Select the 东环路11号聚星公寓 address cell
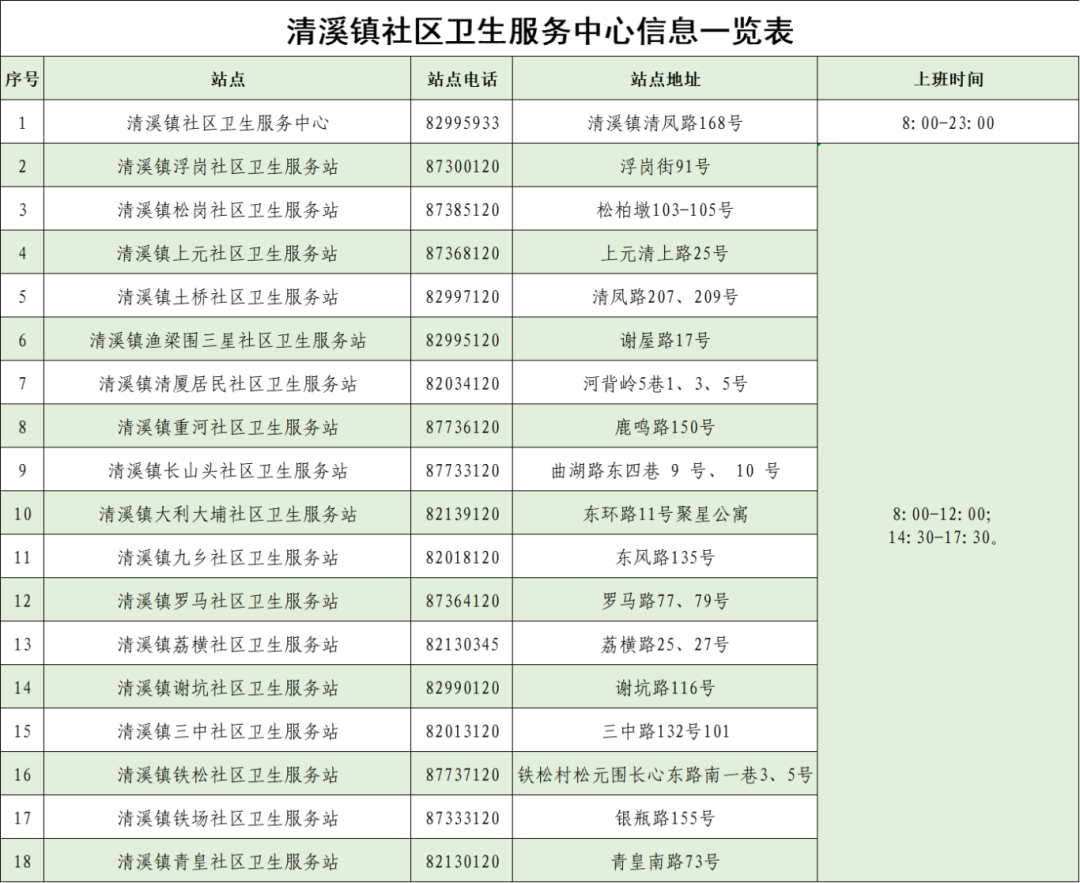Viewport: 1080px width, 883px height. [x=665, y=514]
